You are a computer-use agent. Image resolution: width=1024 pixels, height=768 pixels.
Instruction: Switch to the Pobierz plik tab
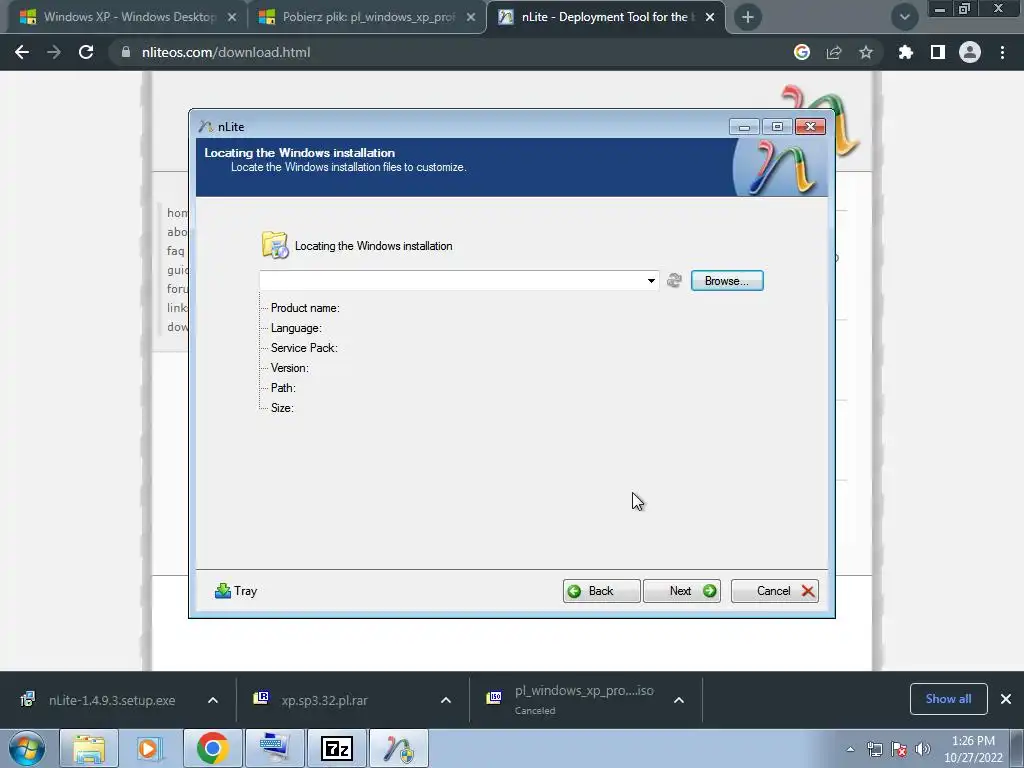[367, 17]
